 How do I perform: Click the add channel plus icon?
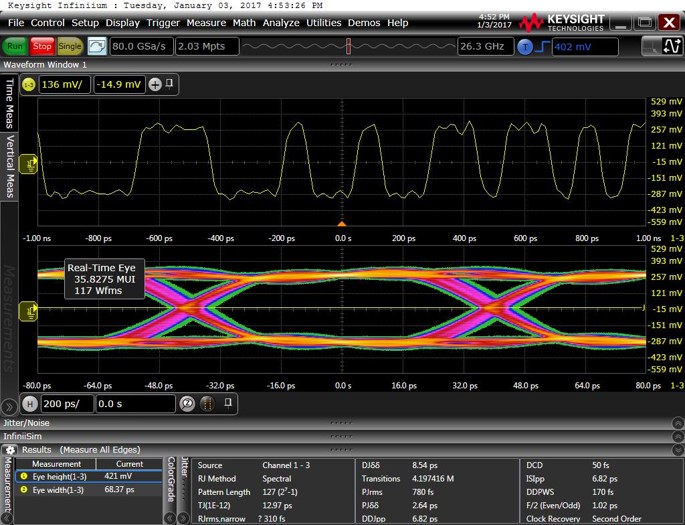155,85
